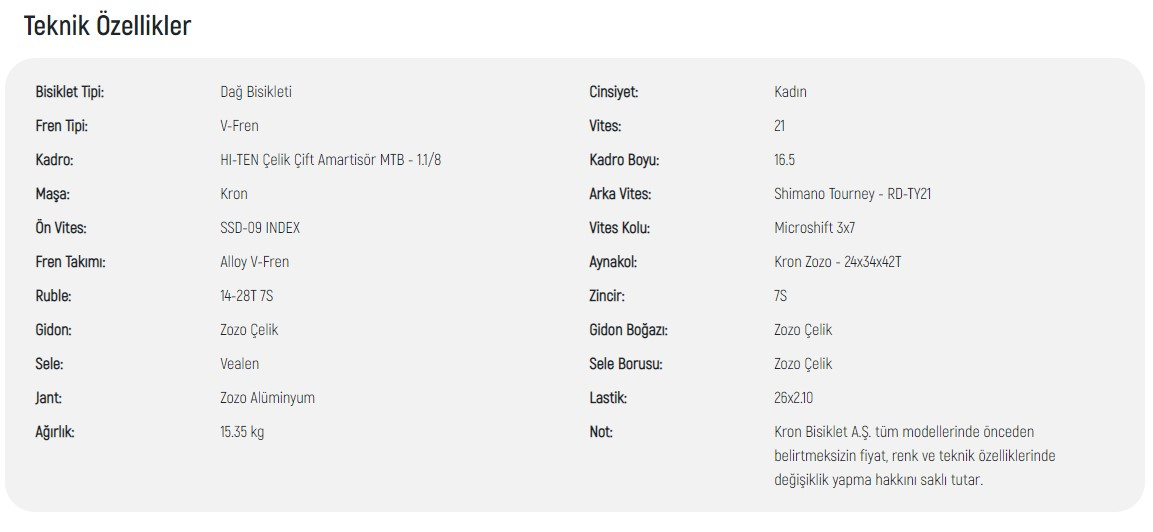Click the Kadro Boyu value 16.5
The image size is (1153, 532).
[785, 160]
